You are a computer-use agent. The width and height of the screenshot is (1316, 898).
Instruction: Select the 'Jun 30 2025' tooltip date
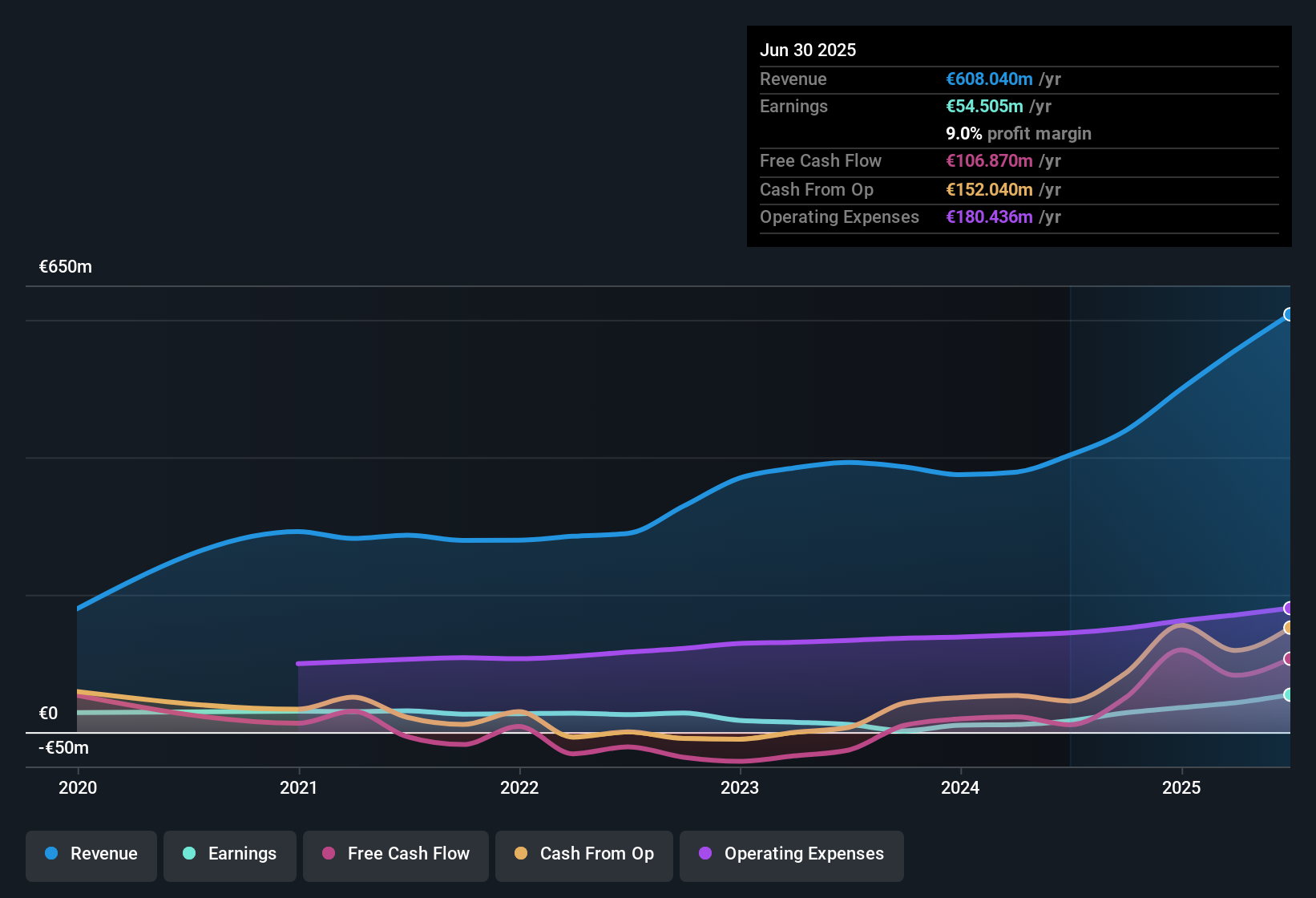click(808, 51)
